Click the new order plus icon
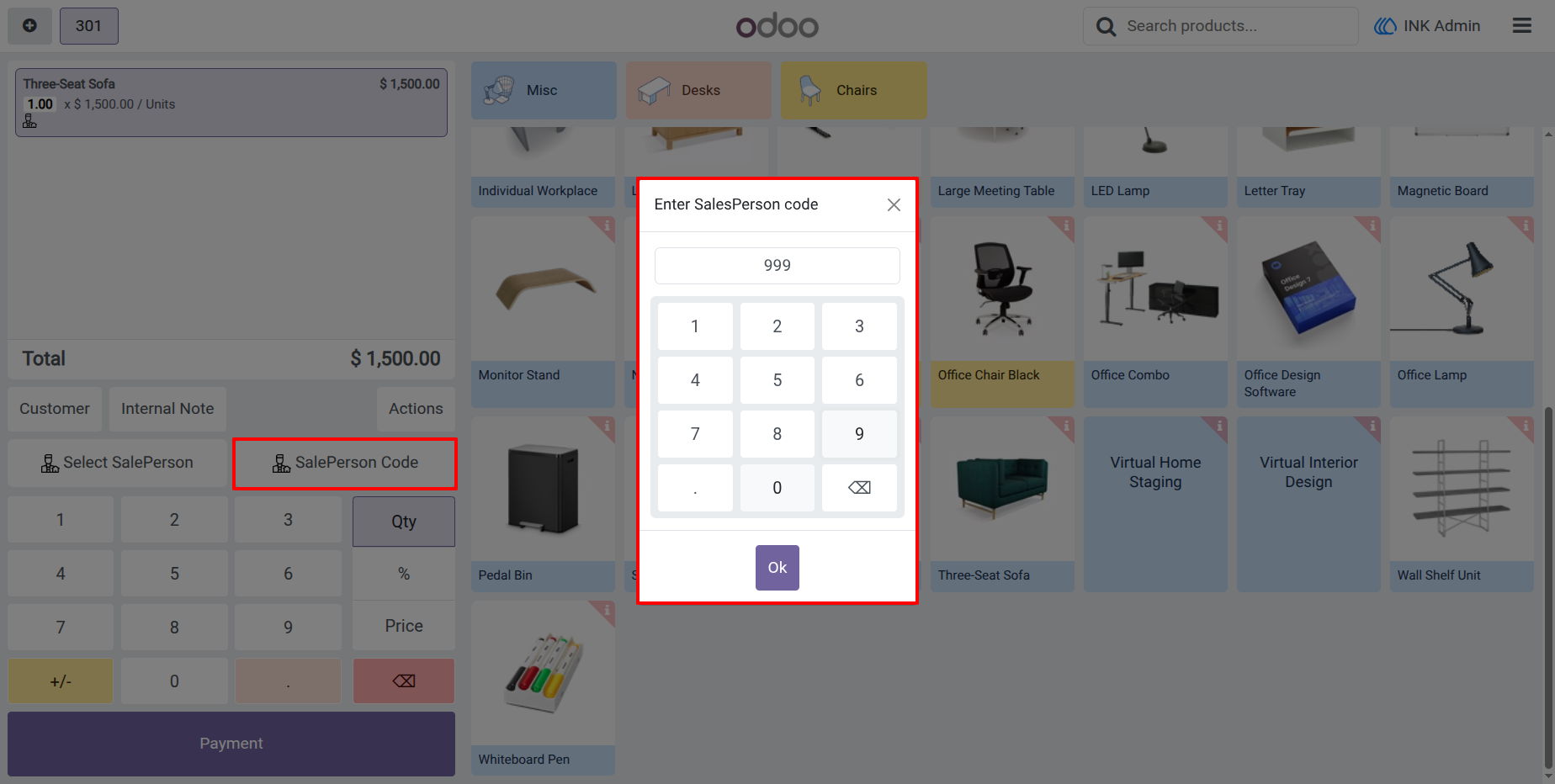 pyautogui.click(x=29, y=26)
